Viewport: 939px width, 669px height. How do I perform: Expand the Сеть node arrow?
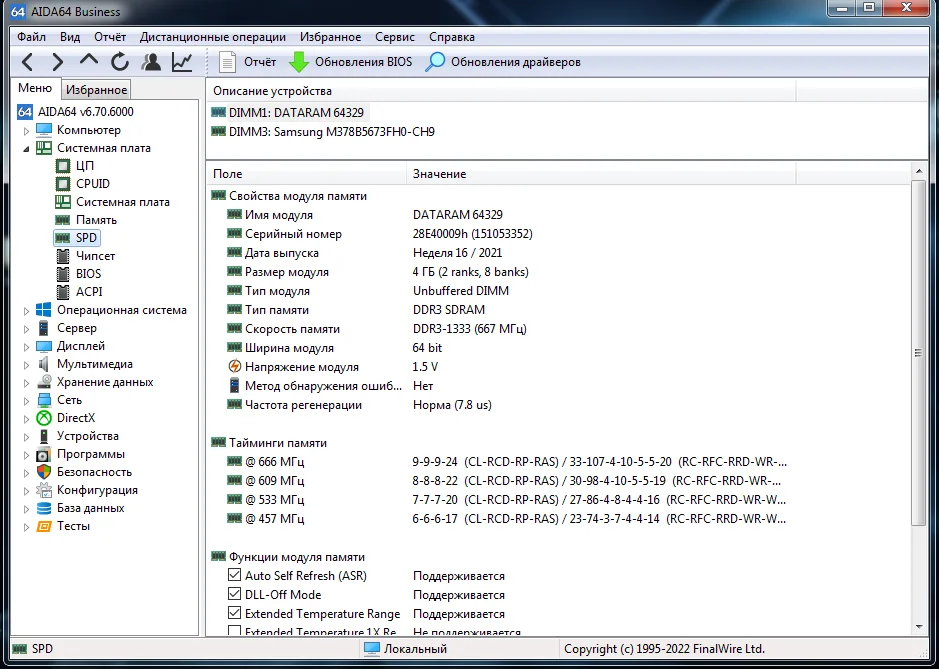(x=26, y=401)
